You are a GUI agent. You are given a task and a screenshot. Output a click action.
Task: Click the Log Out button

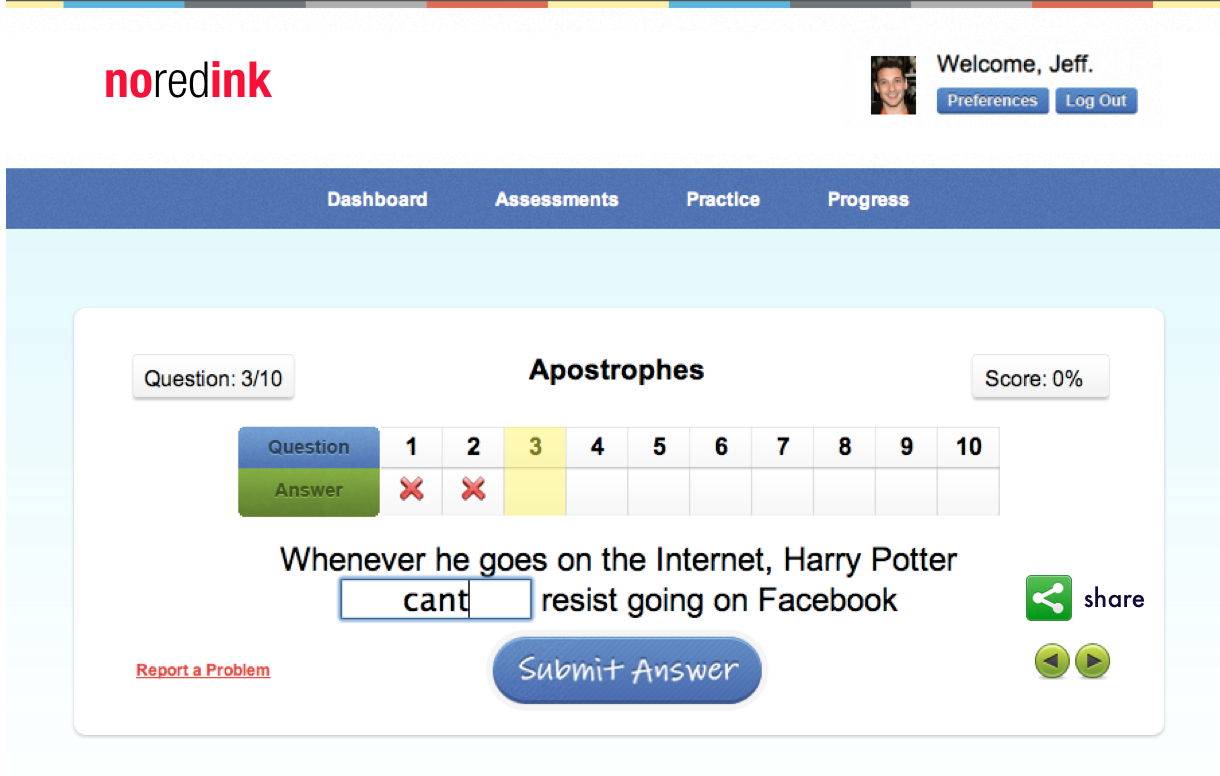coord(1096,101)
